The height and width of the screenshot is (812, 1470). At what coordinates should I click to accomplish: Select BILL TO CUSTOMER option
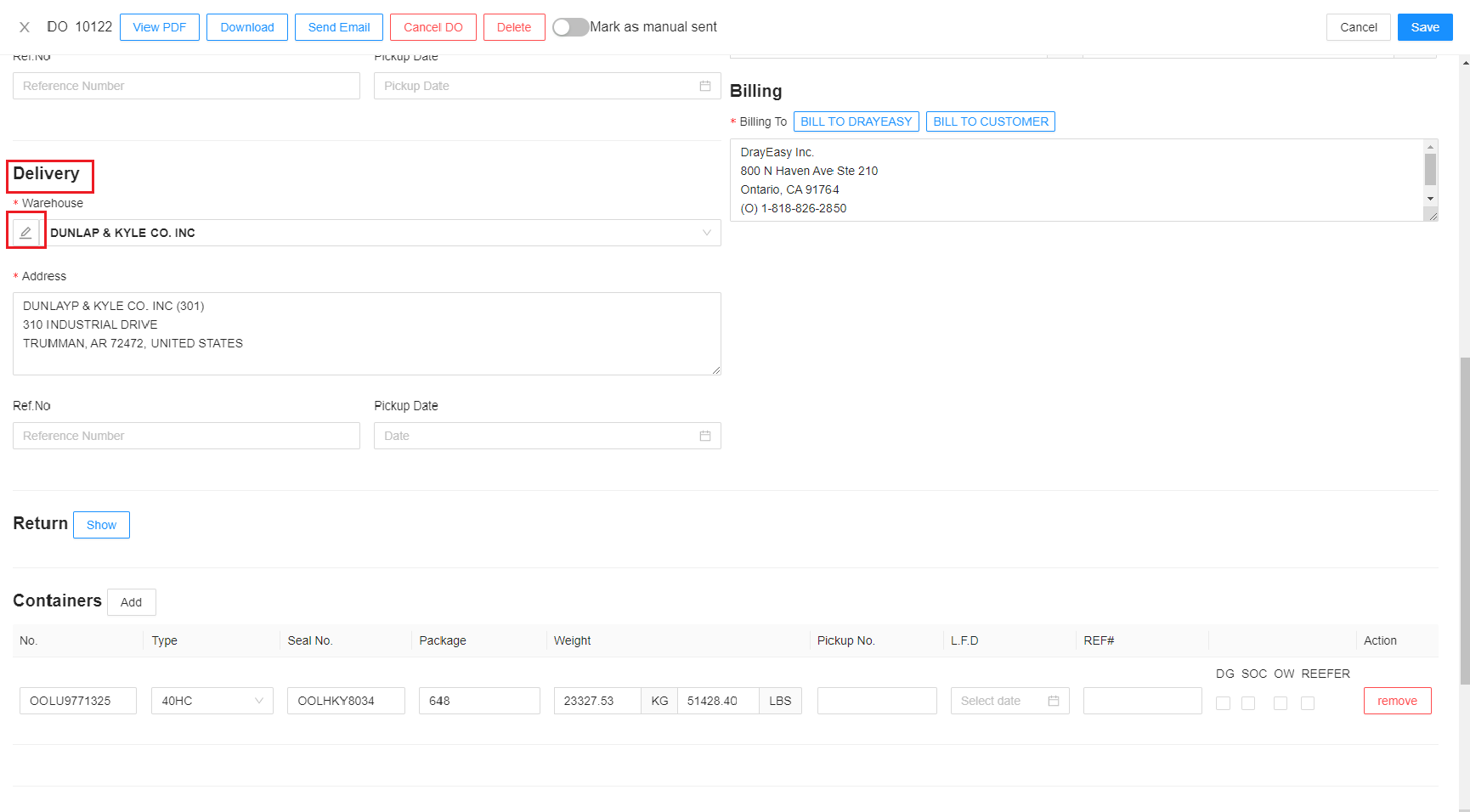pyautogui.click(x=990, y=121)
